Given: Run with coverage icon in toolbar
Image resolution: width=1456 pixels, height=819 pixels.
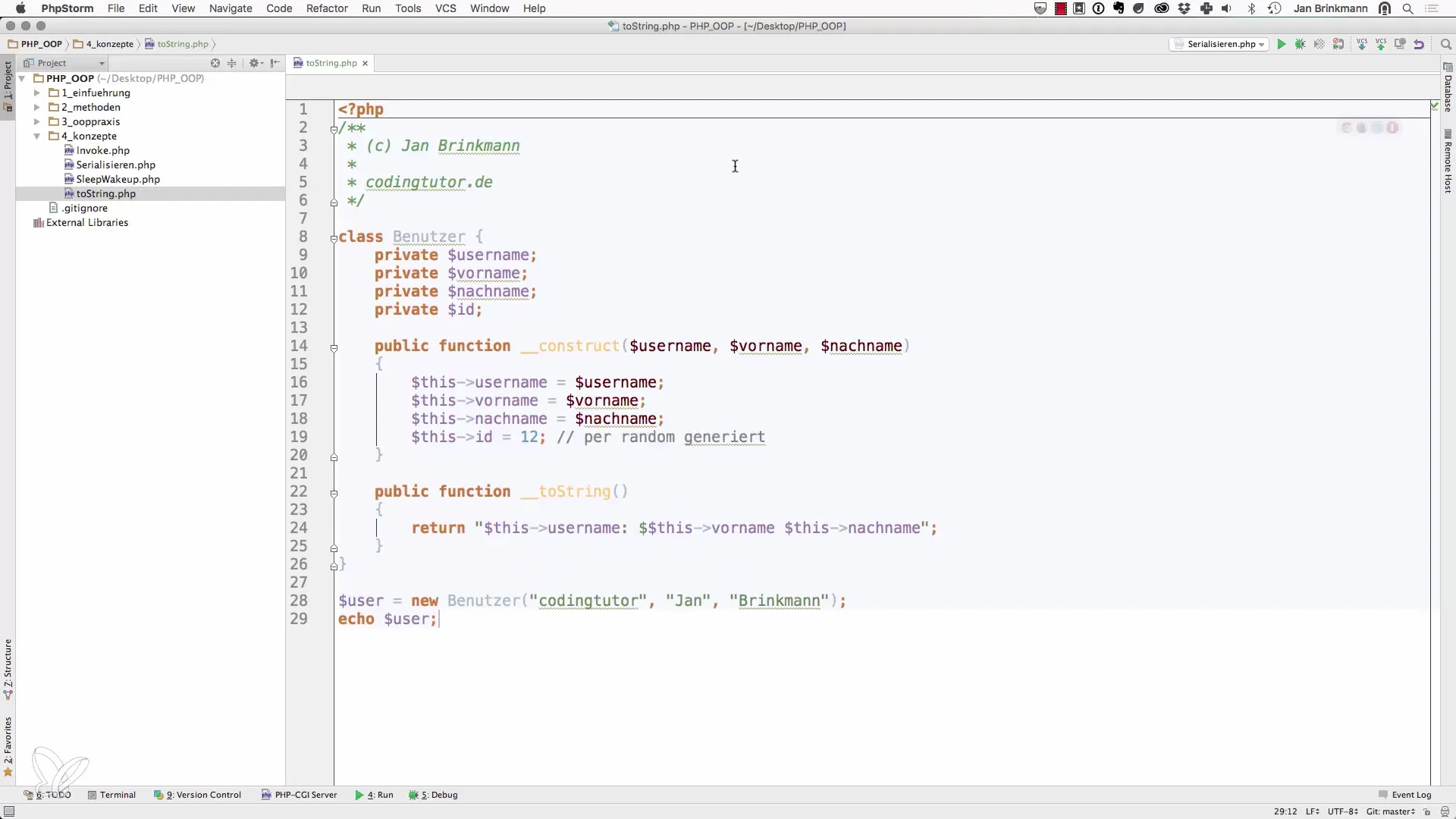Looking at the screenshot, I should [x=1319, y=44].
